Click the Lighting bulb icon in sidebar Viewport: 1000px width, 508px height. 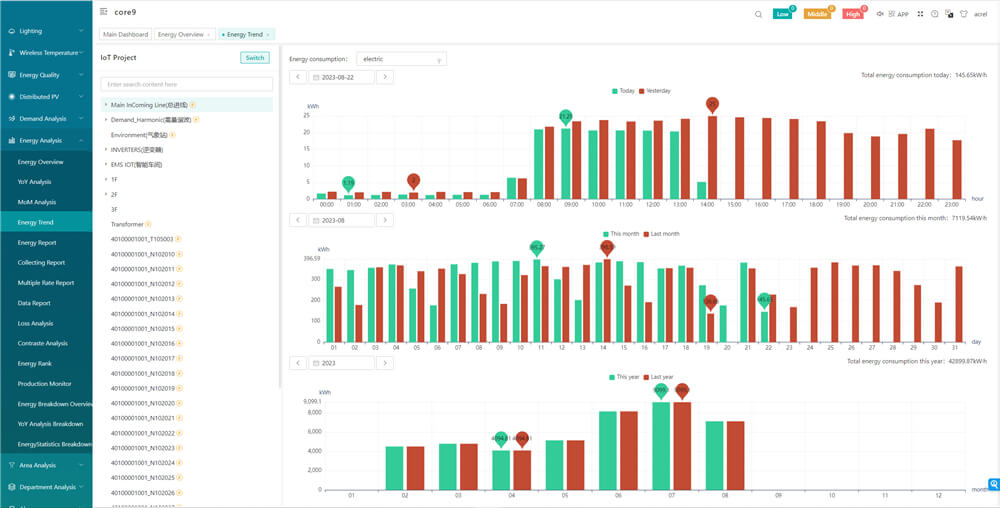point(12,31)
